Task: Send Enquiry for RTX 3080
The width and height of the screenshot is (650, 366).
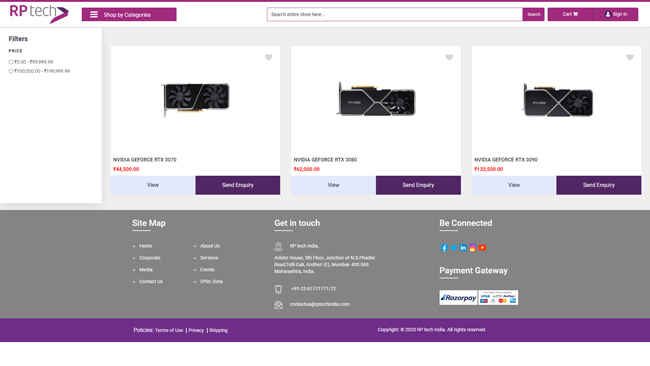Action: click(x=418, y=185)
